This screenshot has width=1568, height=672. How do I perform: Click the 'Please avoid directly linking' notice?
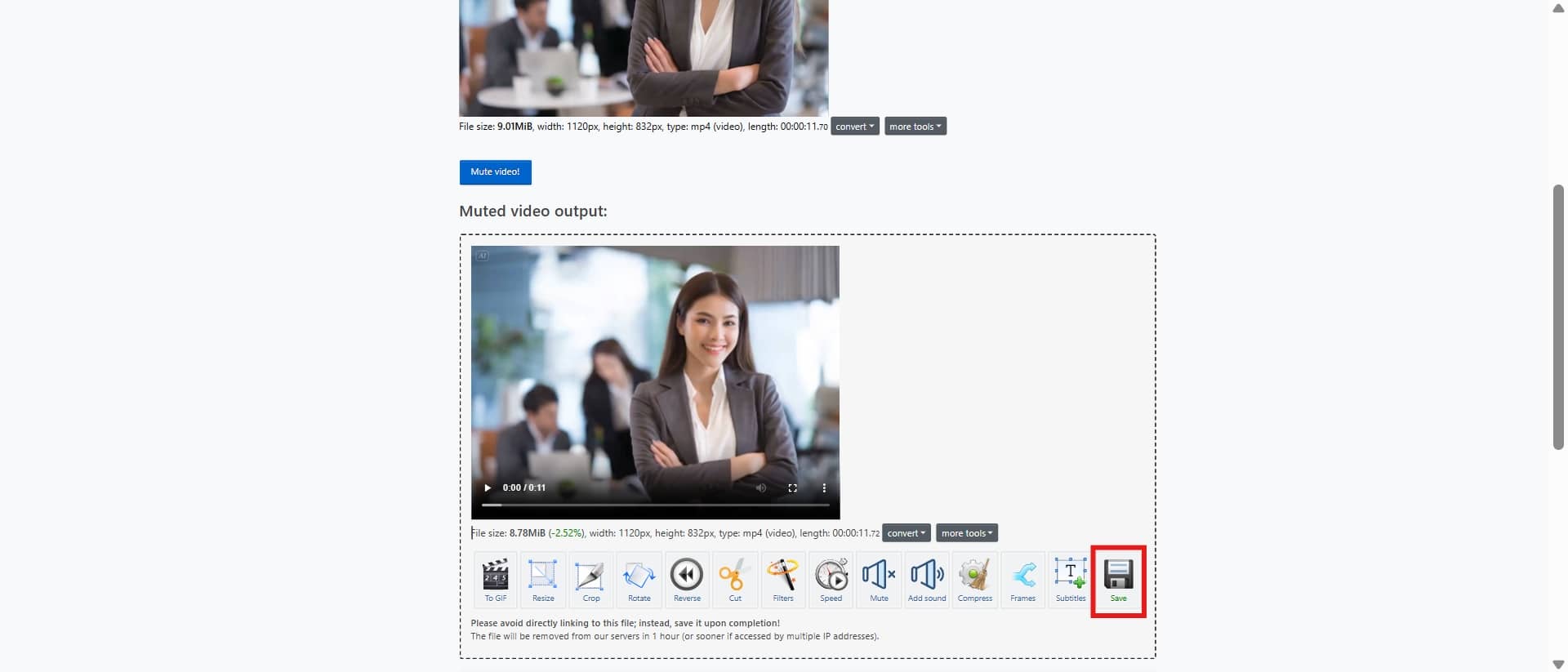pyautogui.click(x=626, y=623)
